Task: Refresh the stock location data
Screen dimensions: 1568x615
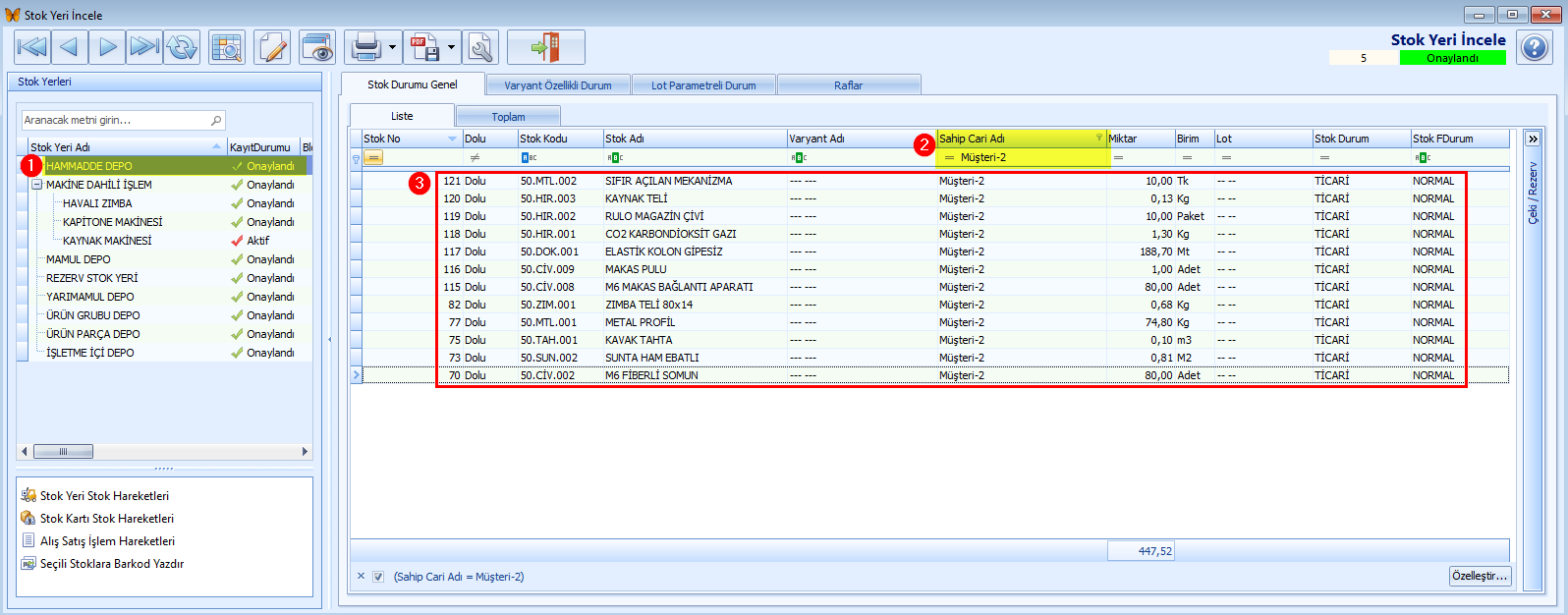Action: point(182,47)
